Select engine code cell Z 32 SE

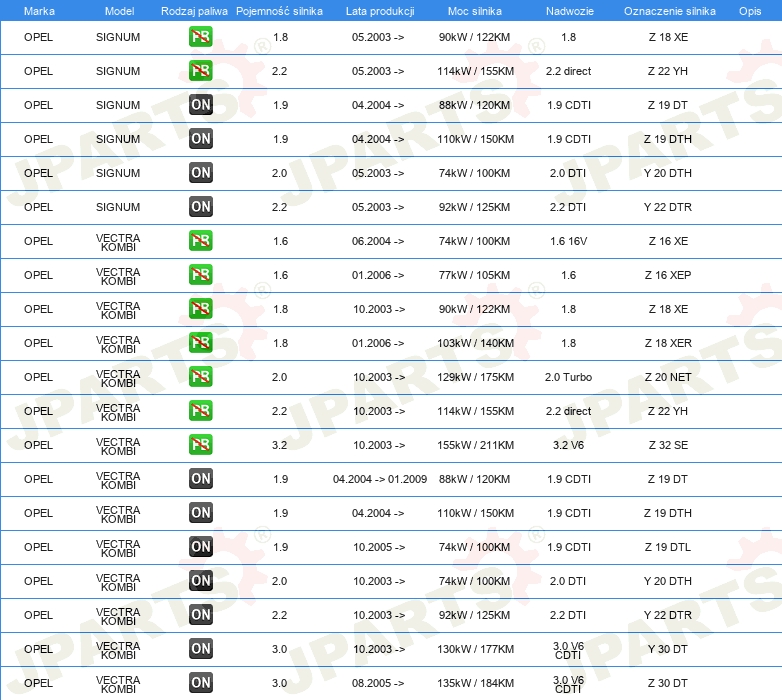668,445
